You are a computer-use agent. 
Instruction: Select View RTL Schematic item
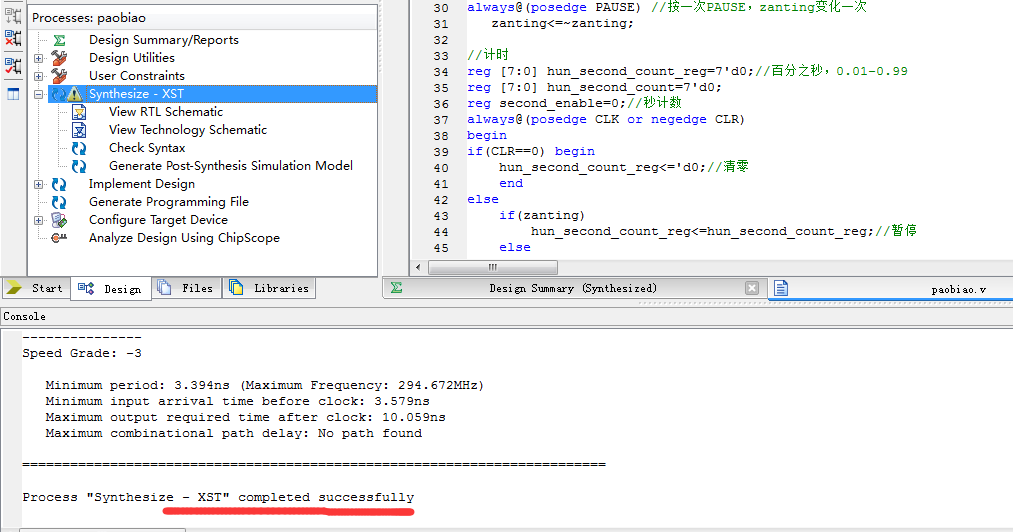click(x=165, y=112)
